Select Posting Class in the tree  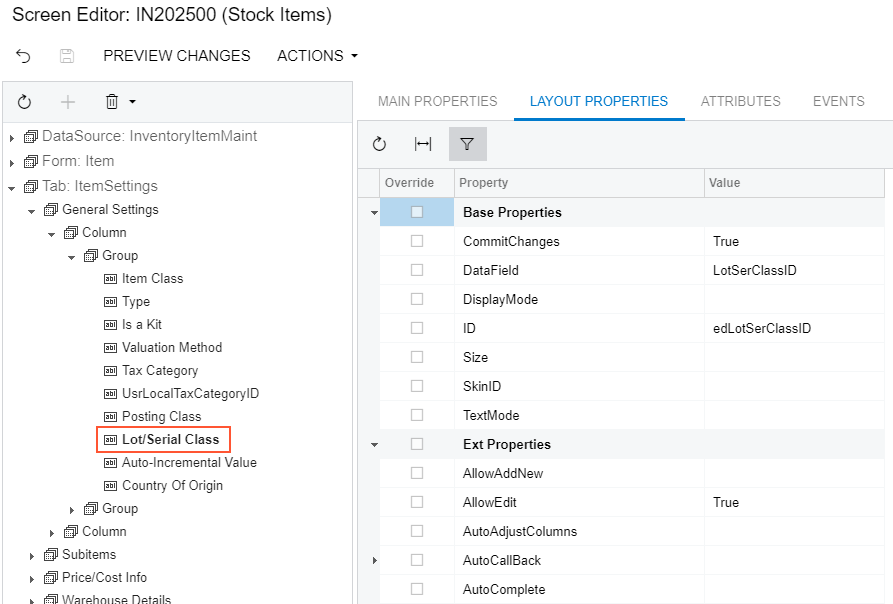pyautogui.click(x=161, y=416)
